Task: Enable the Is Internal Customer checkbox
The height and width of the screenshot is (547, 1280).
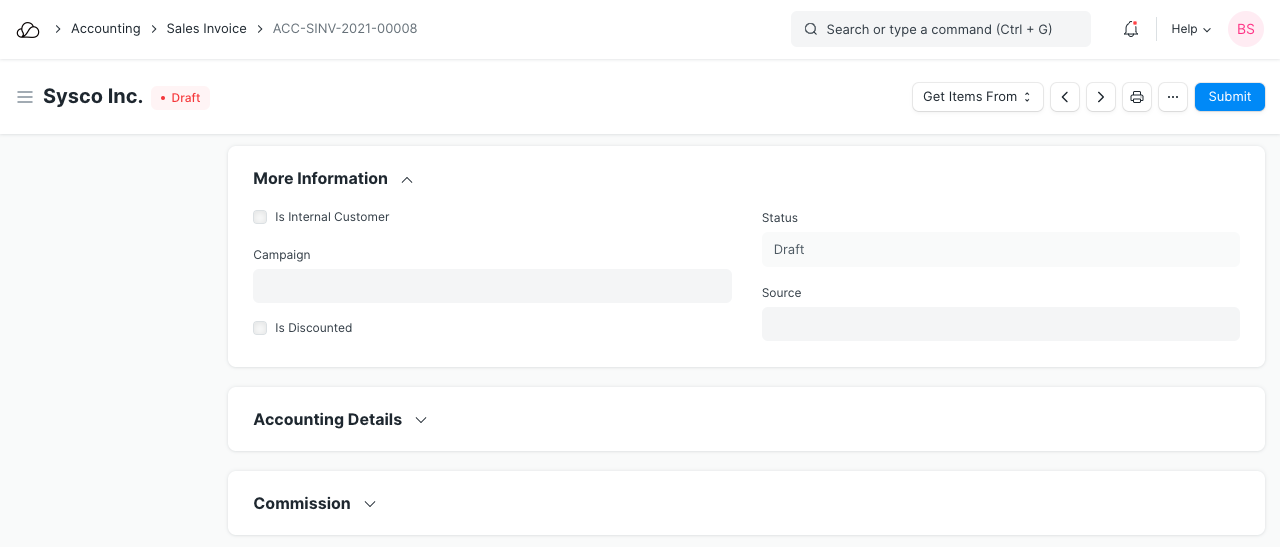Action: coord(260,217)
